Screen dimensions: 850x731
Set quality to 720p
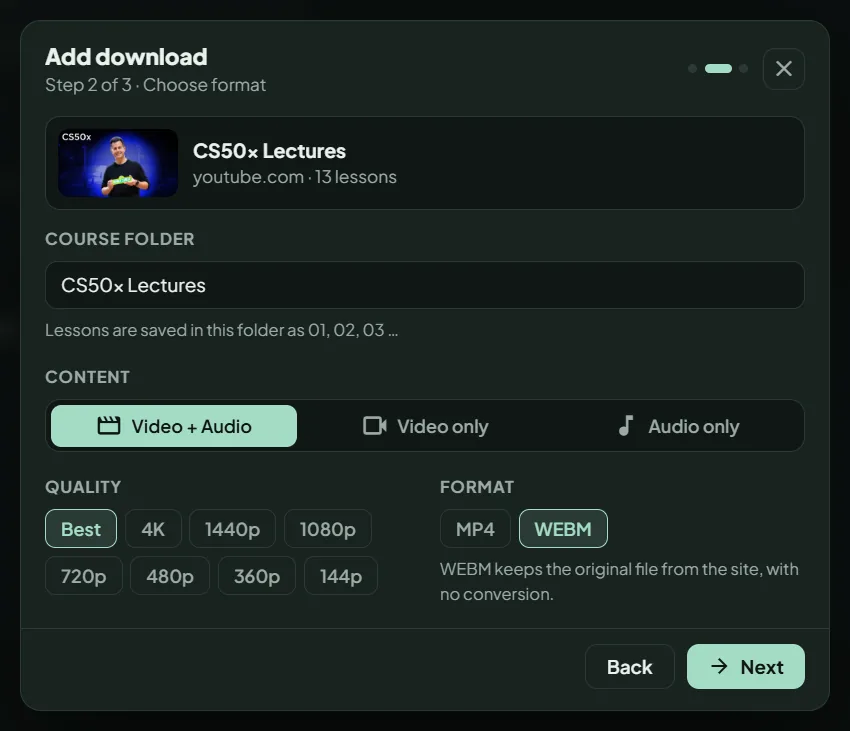[x=83, y=576]
